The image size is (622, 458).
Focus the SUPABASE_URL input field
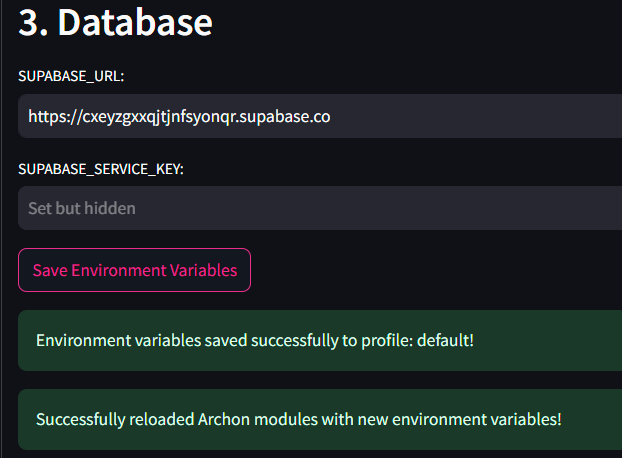point(320,116)
